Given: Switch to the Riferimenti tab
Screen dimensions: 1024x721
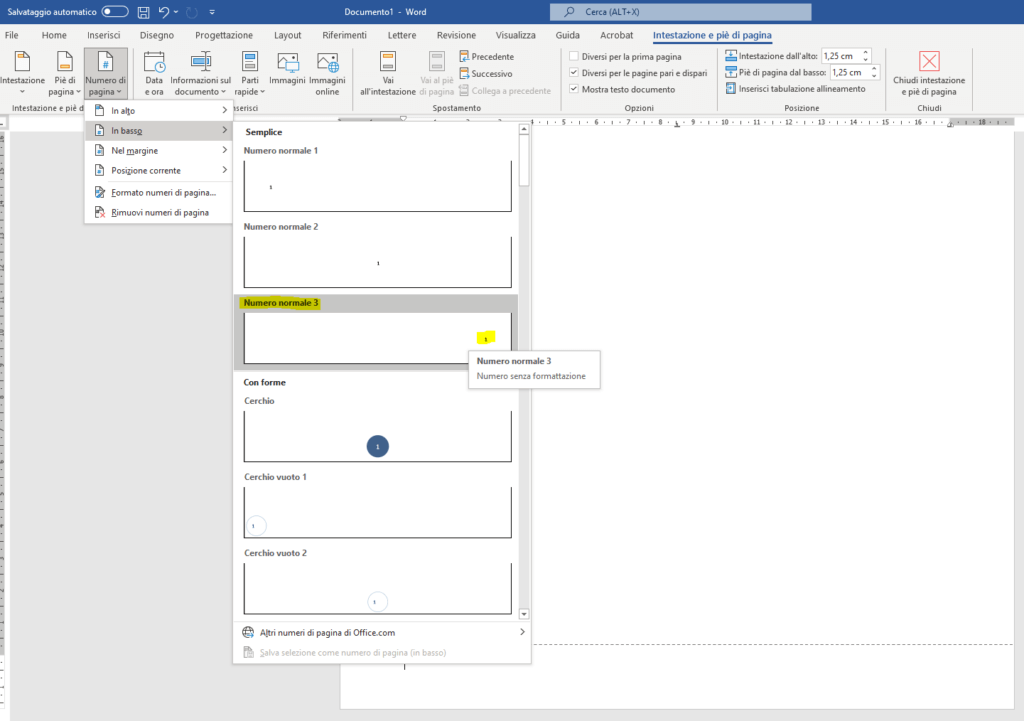Looking at the screenshot, I should pos(344,35).
